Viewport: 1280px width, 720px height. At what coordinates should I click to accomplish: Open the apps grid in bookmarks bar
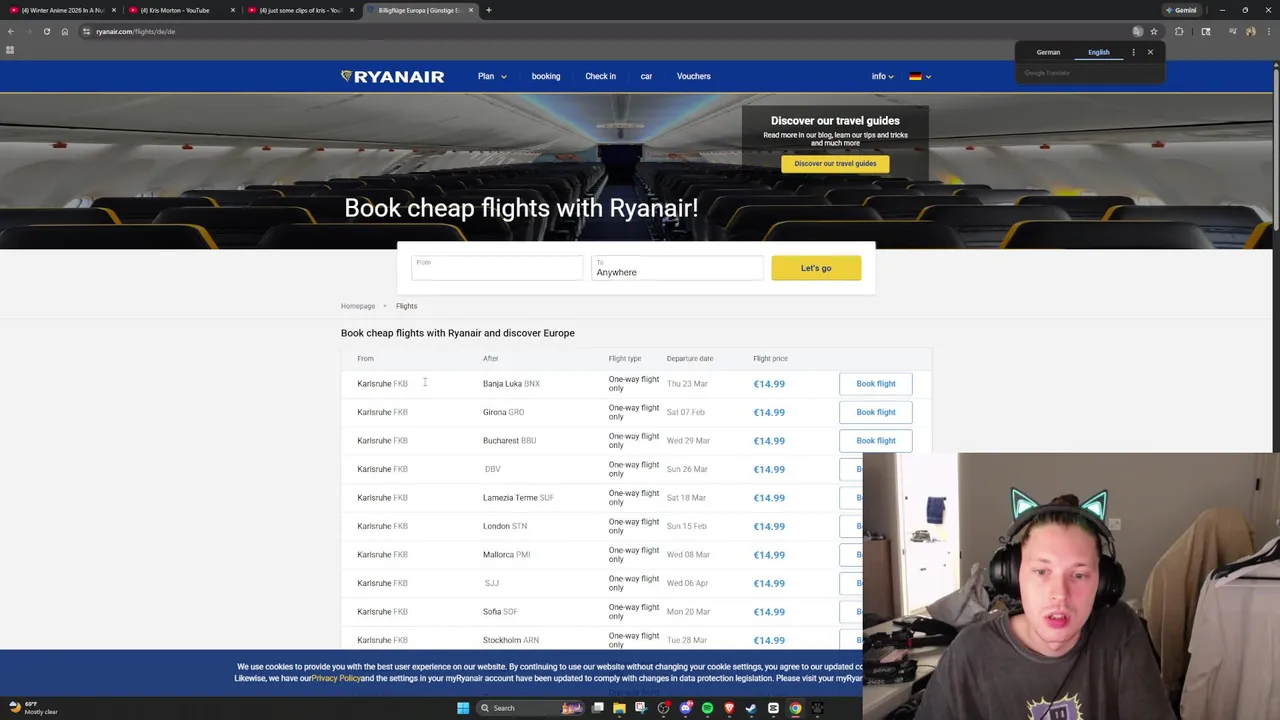[10, 50]
